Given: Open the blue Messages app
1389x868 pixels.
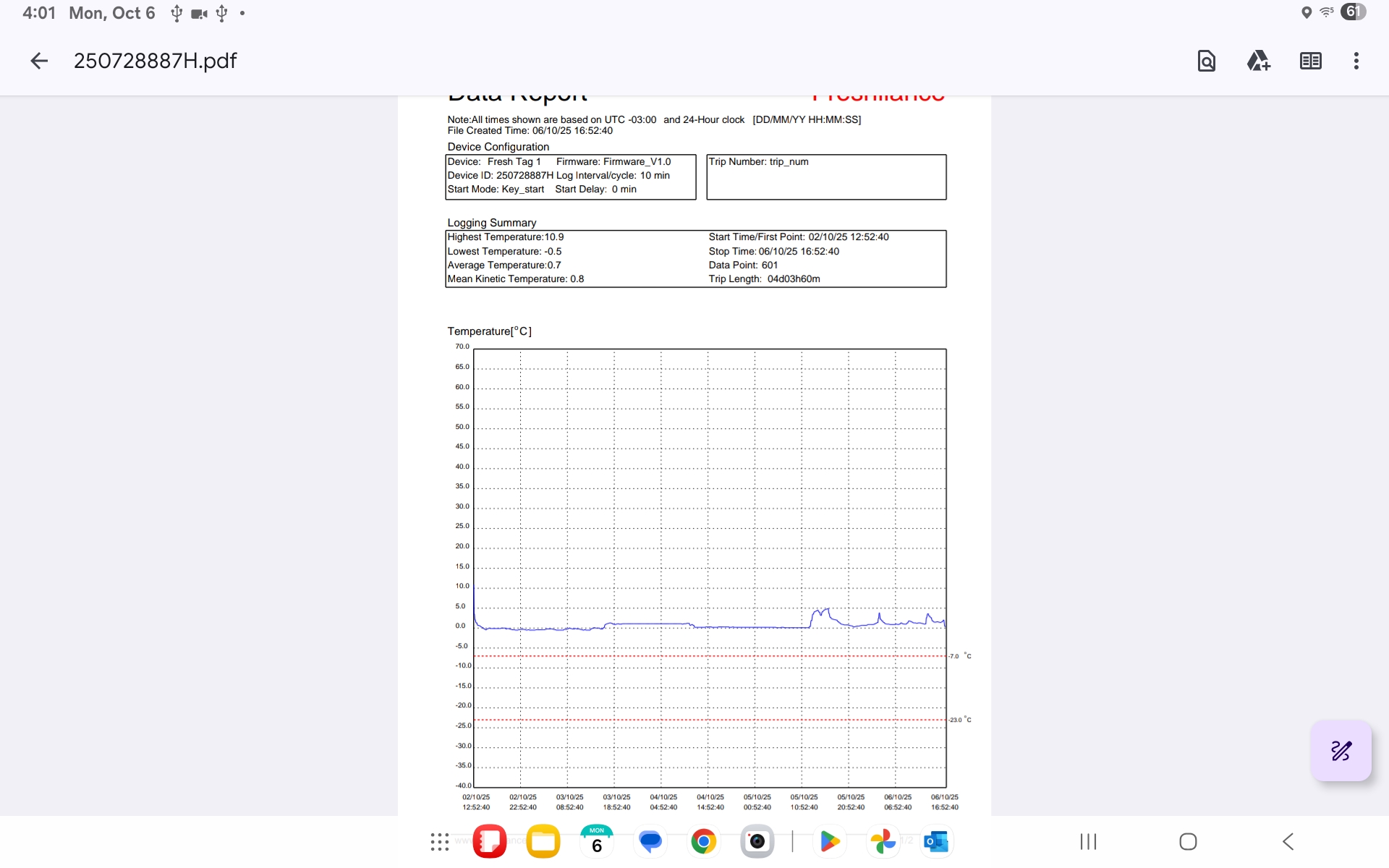Looking at the screenshot, I should 650,841.
